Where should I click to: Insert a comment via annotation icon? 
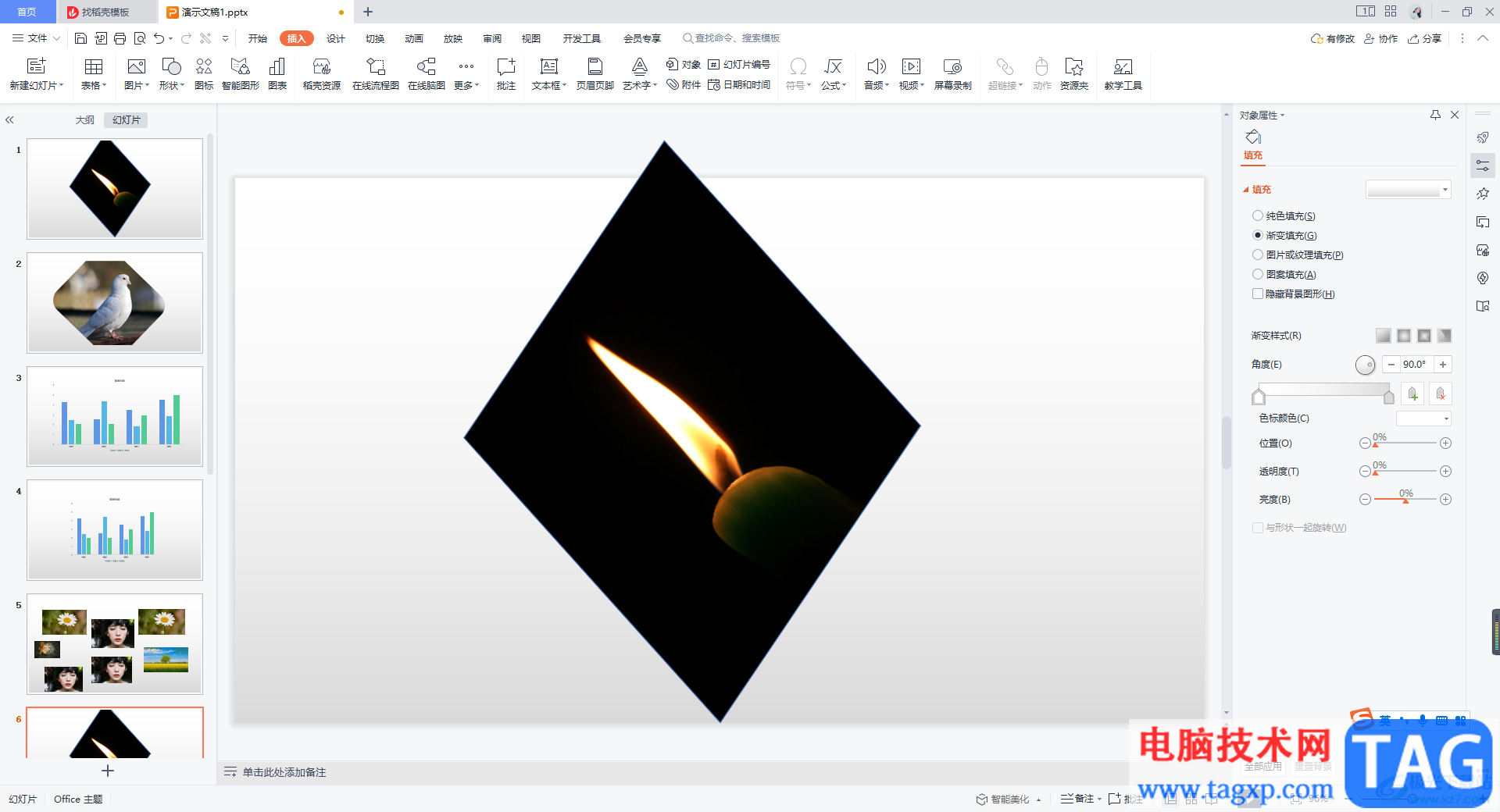pos(505,66)
